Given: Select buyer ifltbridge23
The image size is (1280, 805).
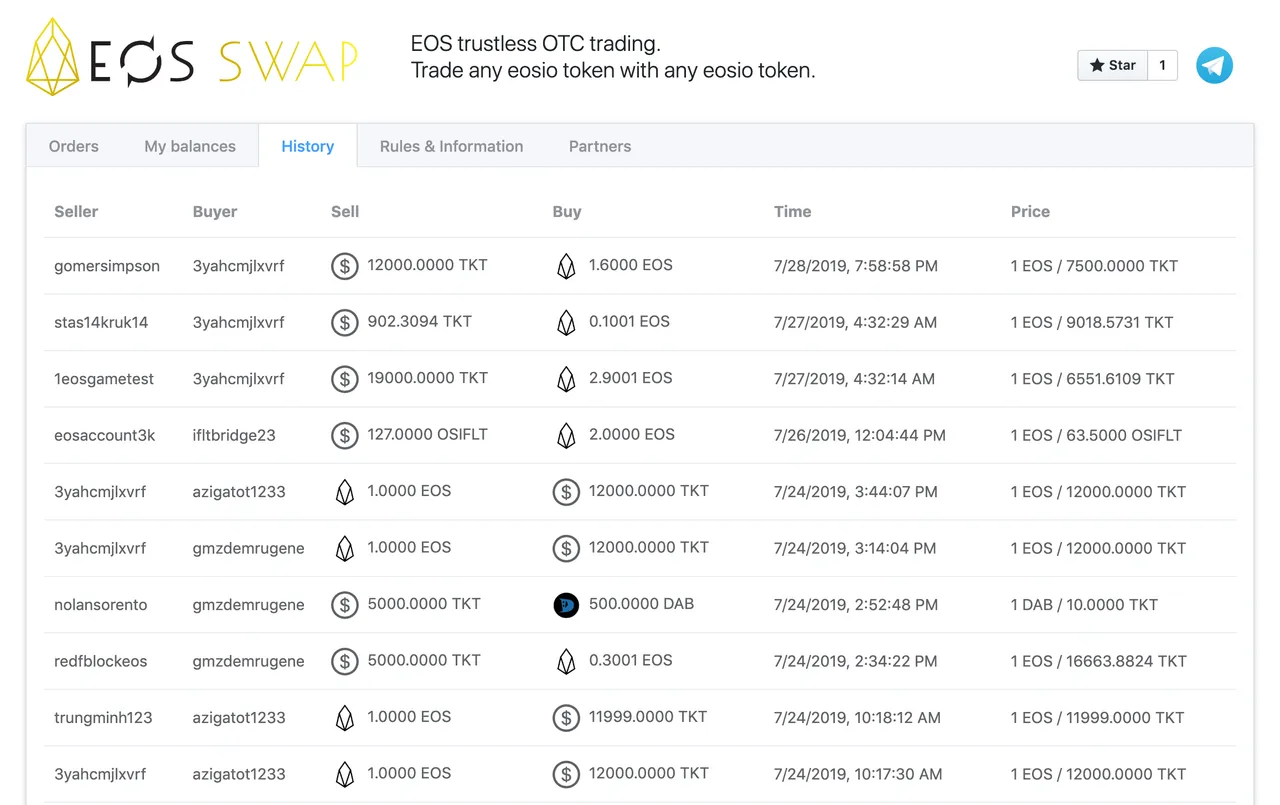Looking at the screenshot, I should [234, 435].
